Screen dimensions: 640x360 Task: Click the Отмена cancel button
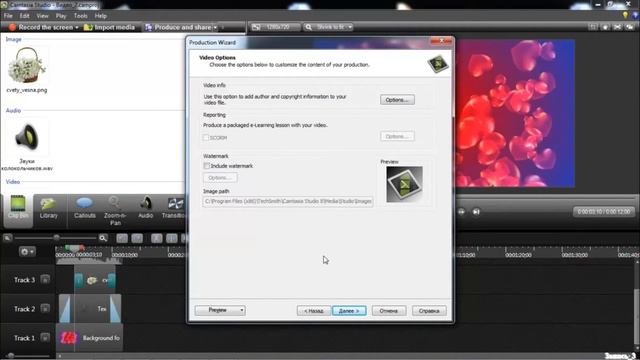coord(389,311)
